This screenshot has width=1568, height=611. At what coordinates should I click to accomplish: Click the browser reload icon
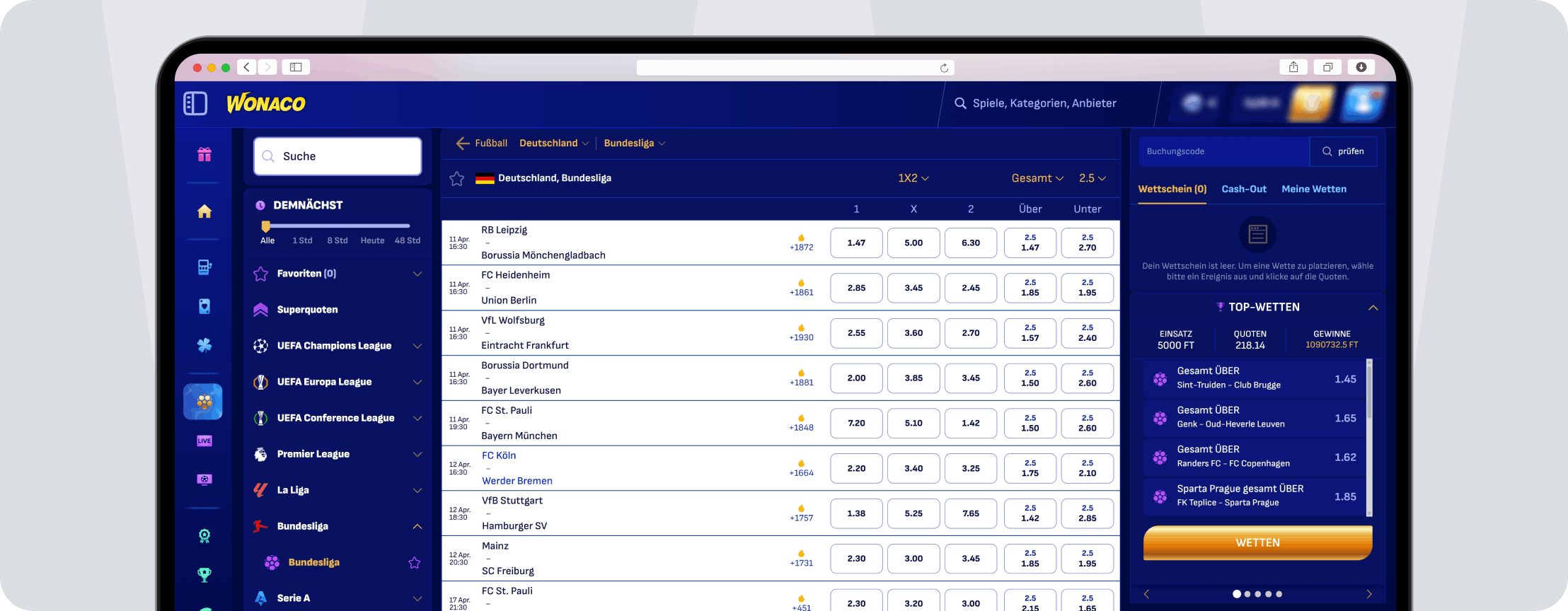tap(944, 68)
